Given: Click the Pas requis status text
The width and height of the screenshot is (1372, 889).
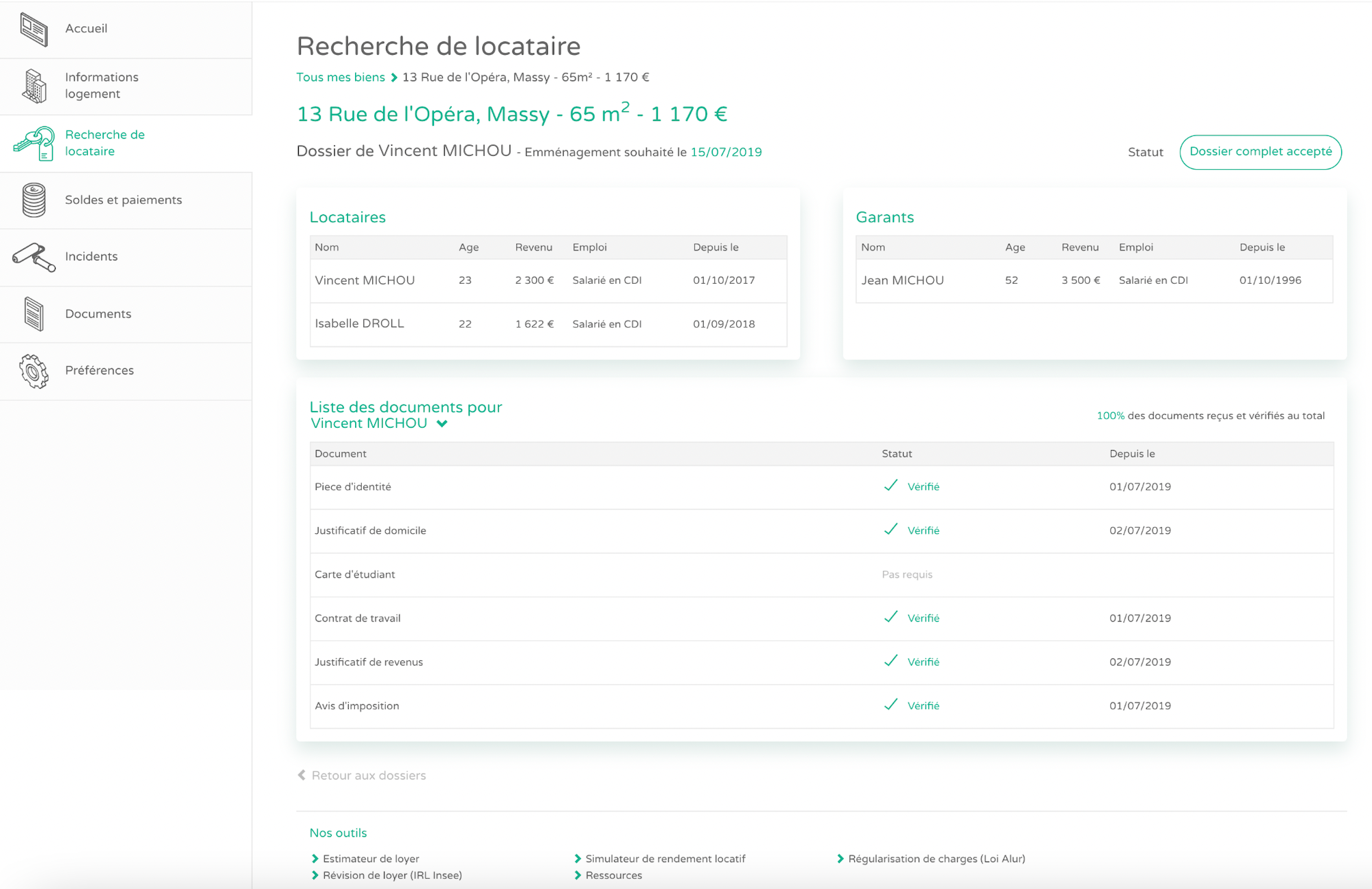Looking at the screenshot, I should [x=906, y=574].
